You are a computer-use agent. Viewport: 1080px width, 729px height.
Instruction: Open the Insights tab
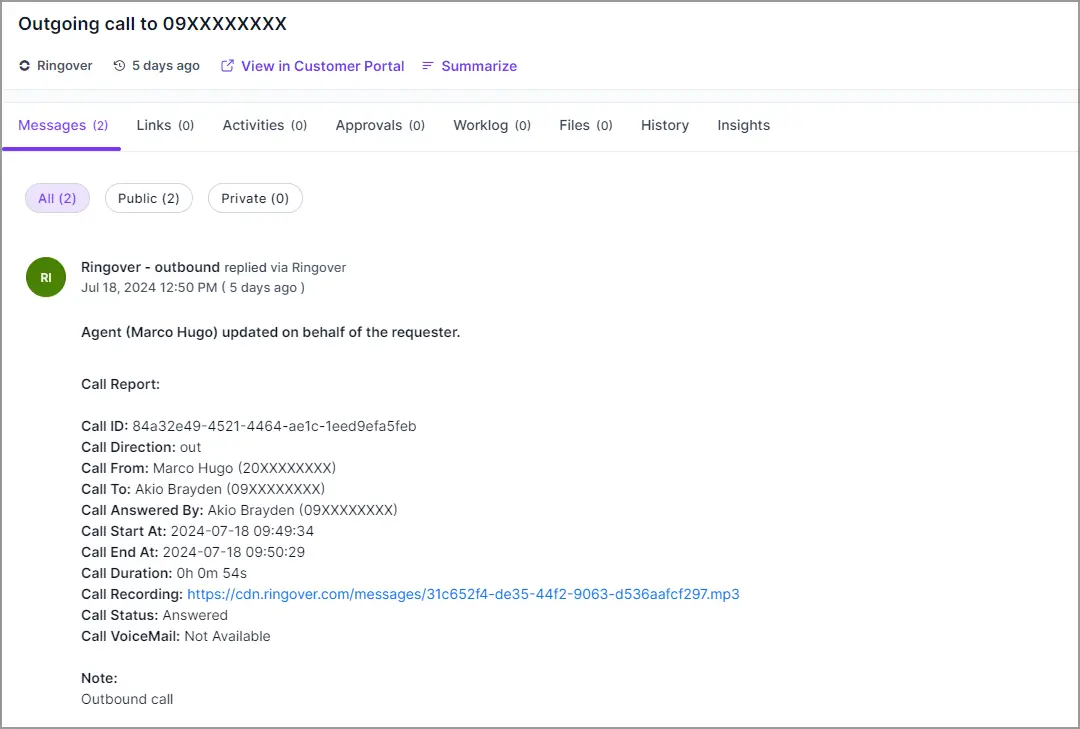[x=743, y=125]
